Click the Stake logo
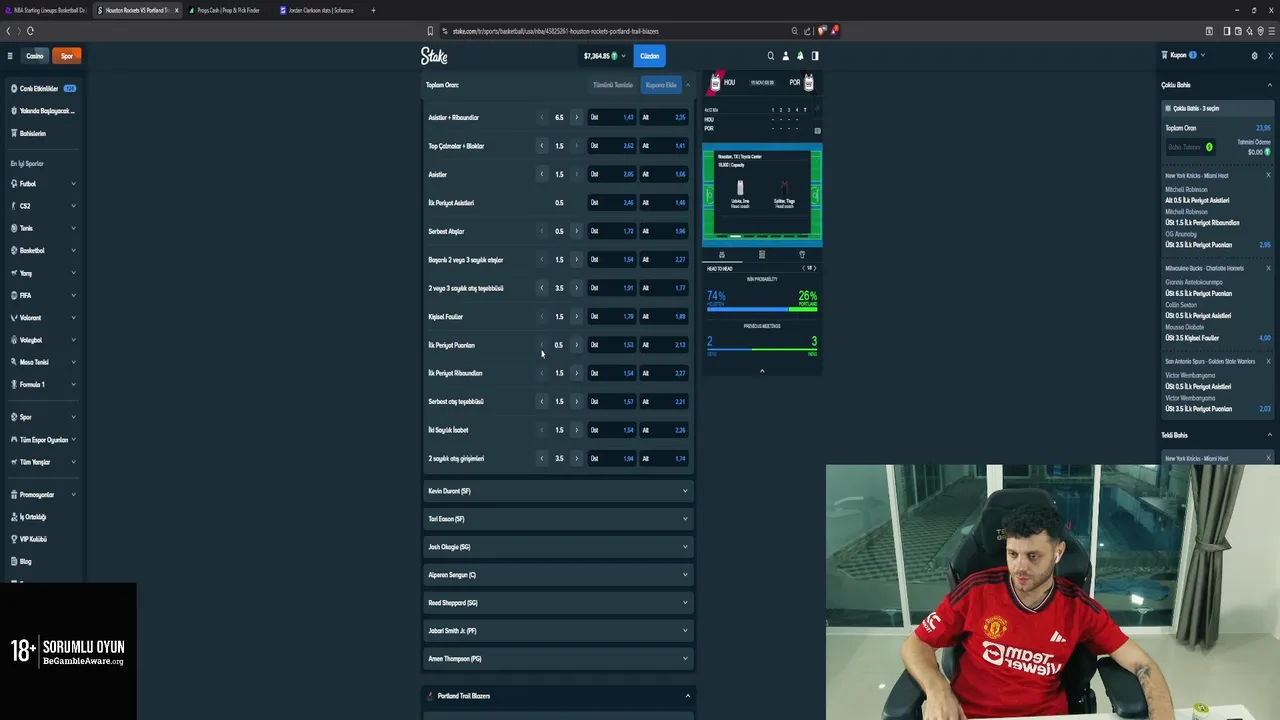1280x720 pixels. pos(434,56)
